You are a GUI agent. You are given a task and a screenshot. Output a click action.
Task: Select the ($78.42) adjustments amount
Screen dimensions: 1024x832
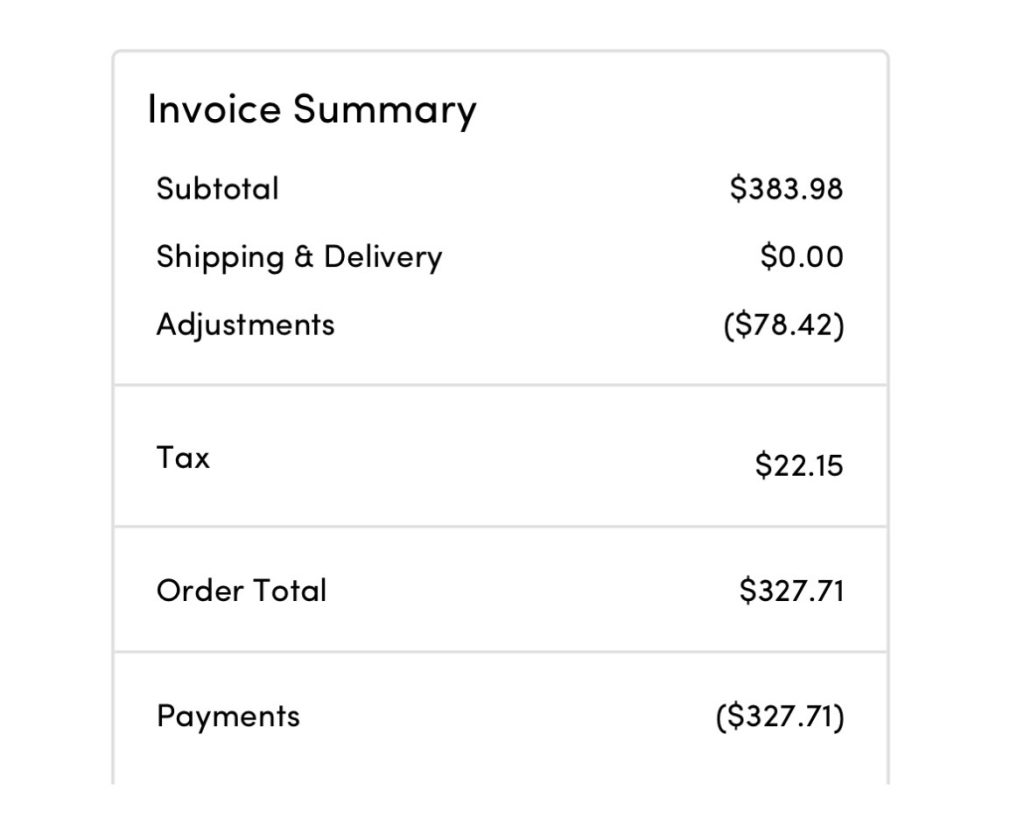coord(783,326)
